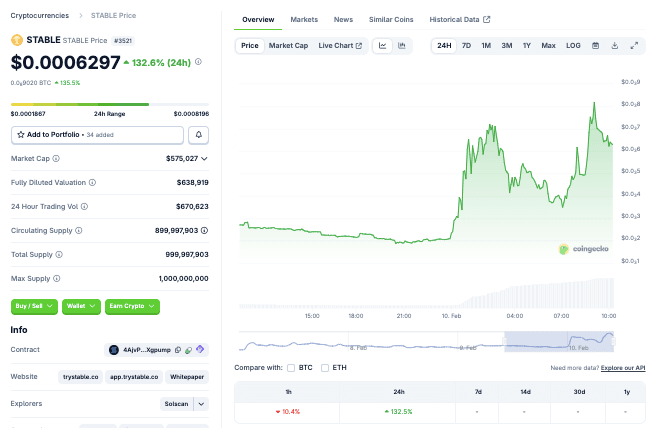Image resolution: width=663 pixels, height=428 pixels.
Task: Click the purple diamond contract icon
Action: 200,349
